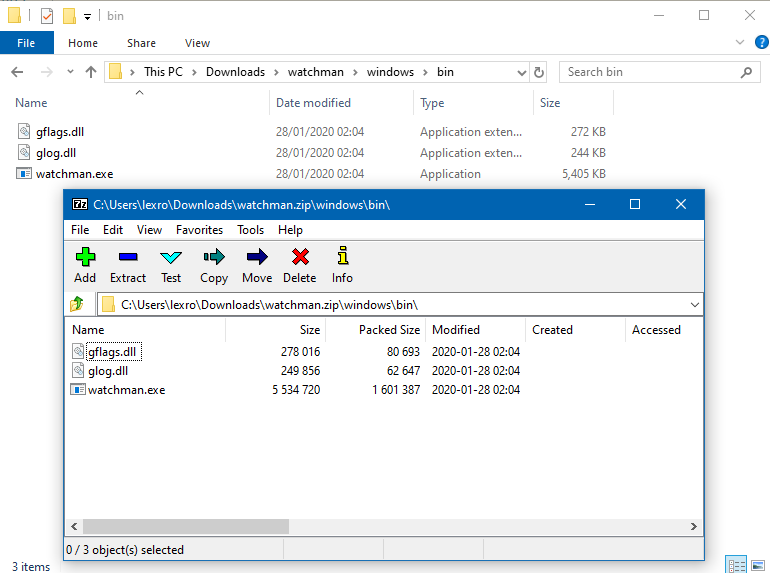770x573 pixels.
Task: Select glog.dll name in 7-Zip list
Action: (108, 371)
